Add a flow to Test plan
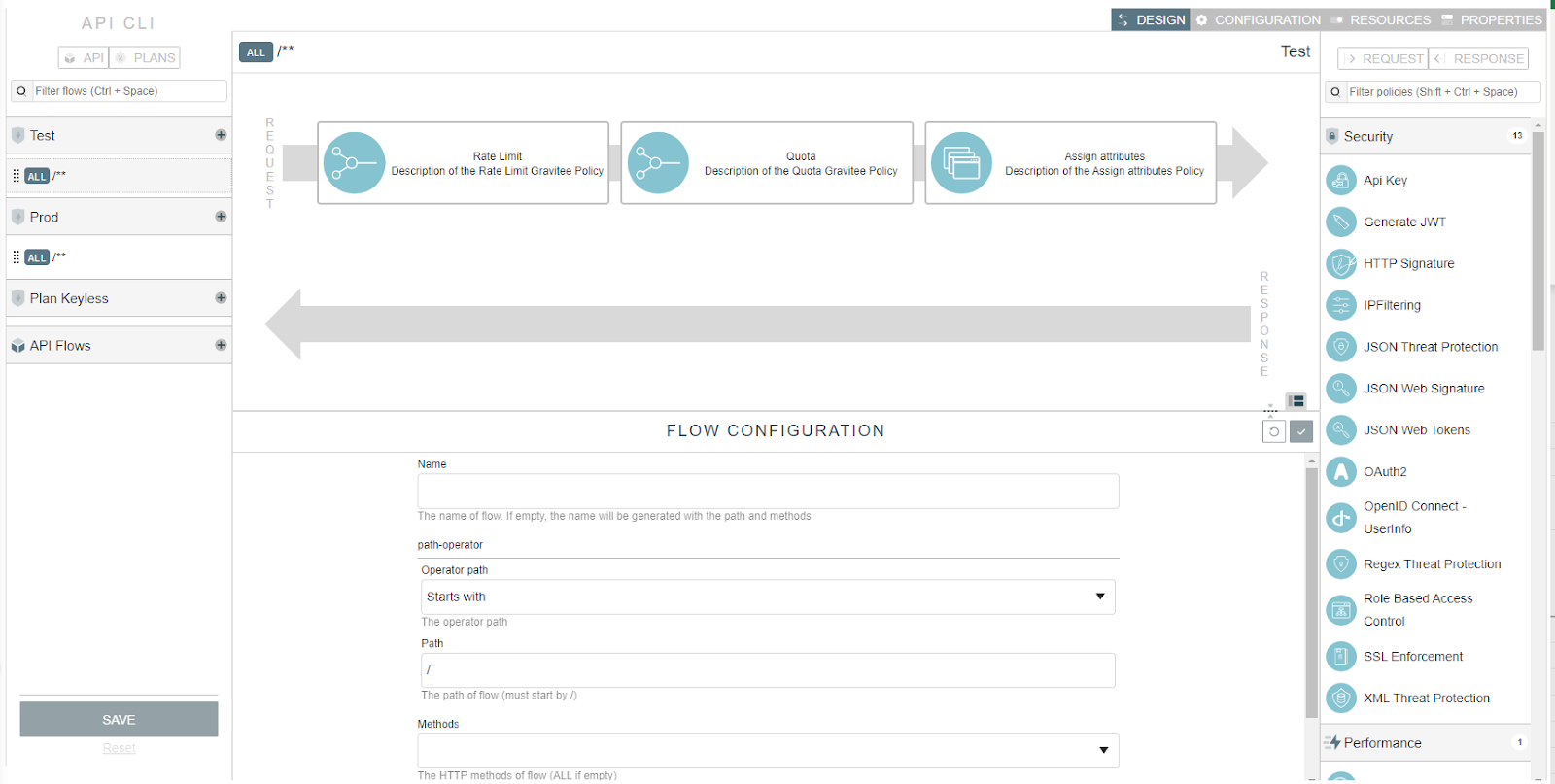Screen dimensions: 1555x784 (221, 135)
